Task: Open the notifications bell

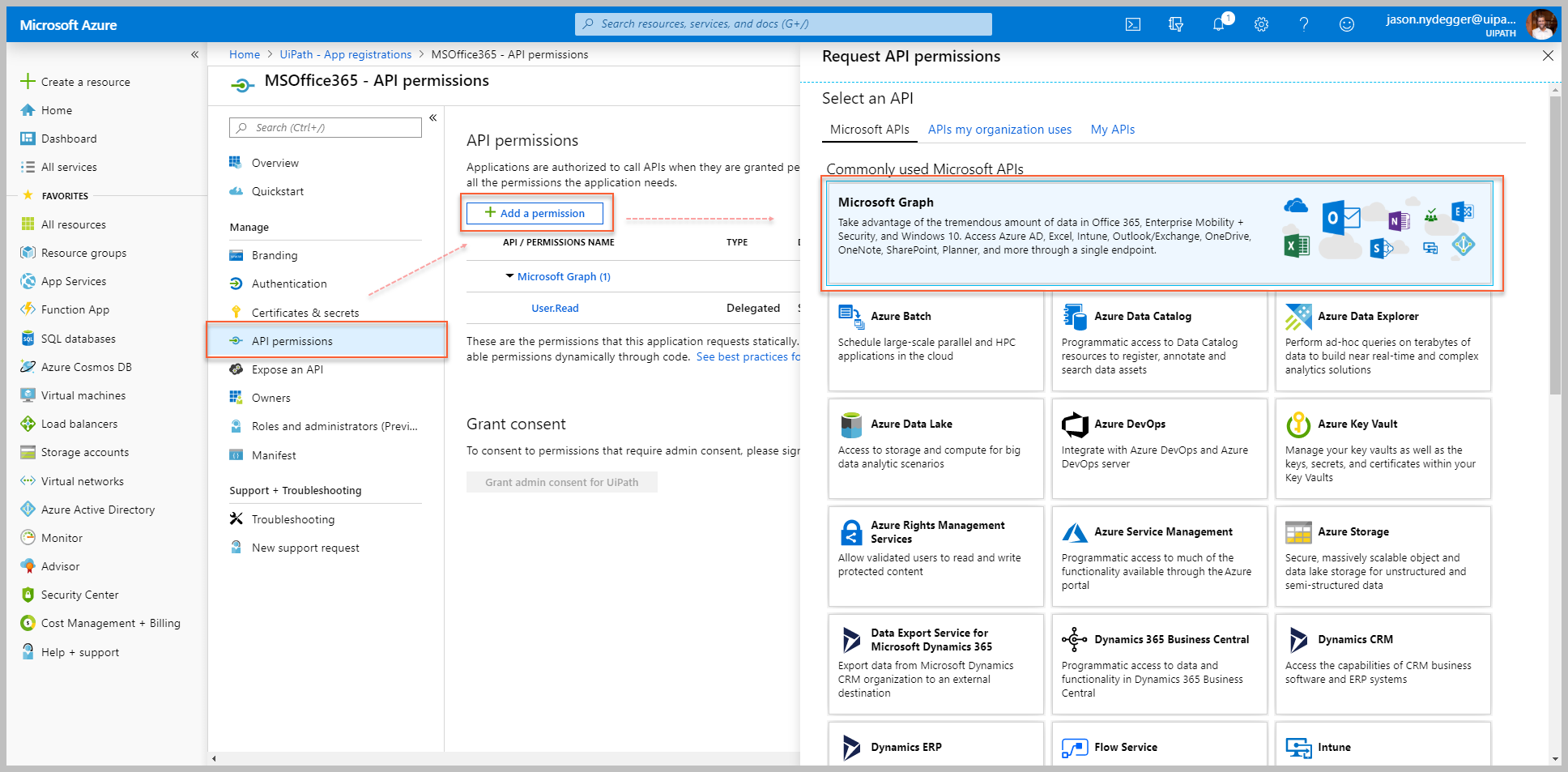Action: pos(1219,24)
